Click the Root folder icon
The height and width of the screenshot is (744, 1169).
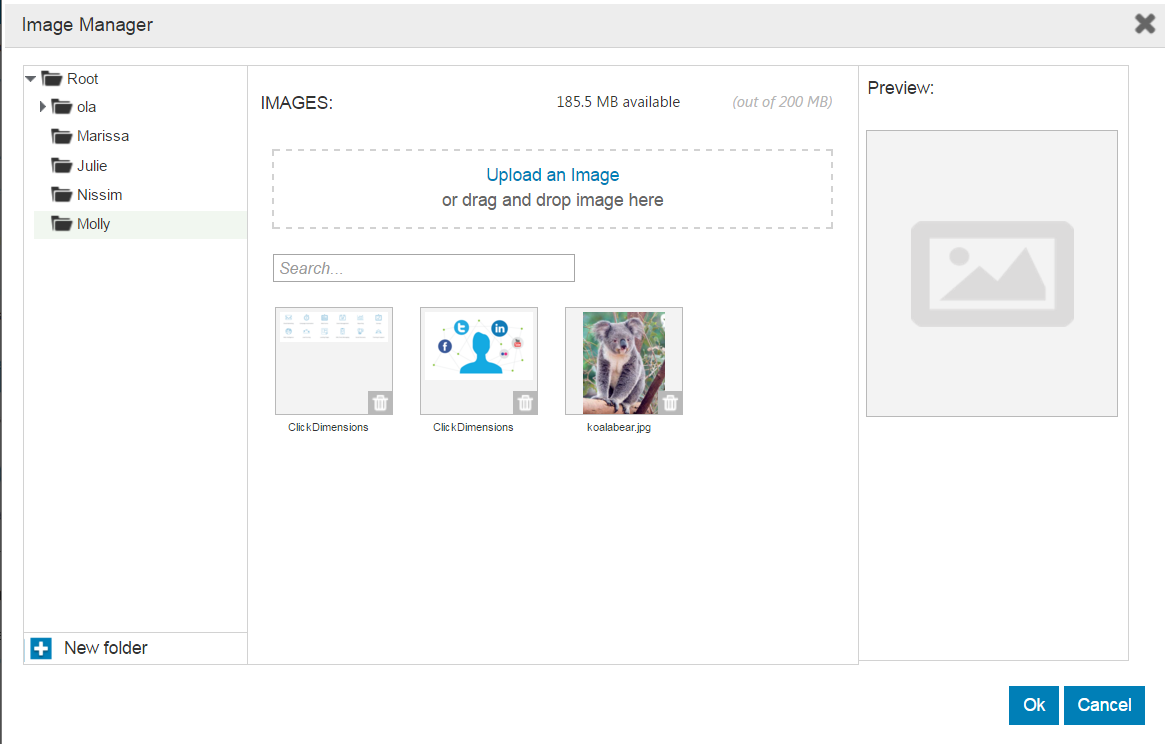[52, 79]
